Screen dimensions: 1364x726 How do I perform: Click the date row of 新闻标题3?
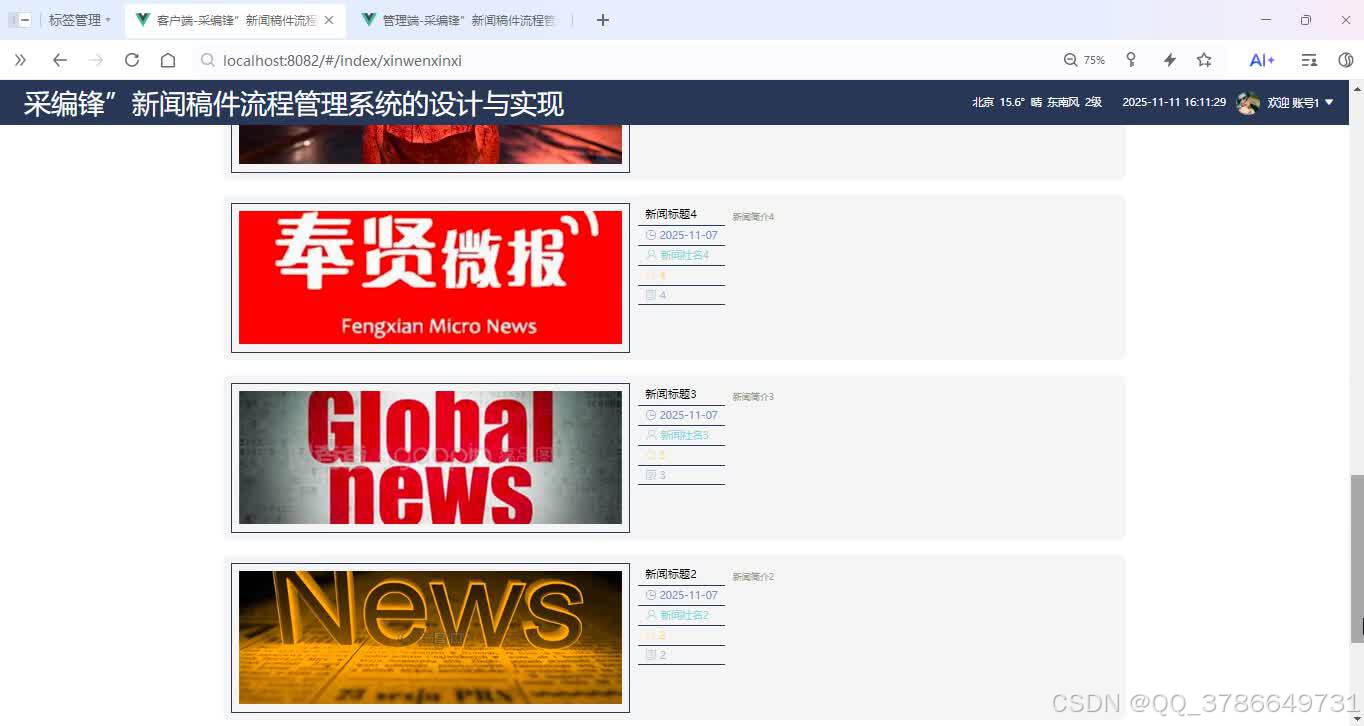[x=681, y=415]
